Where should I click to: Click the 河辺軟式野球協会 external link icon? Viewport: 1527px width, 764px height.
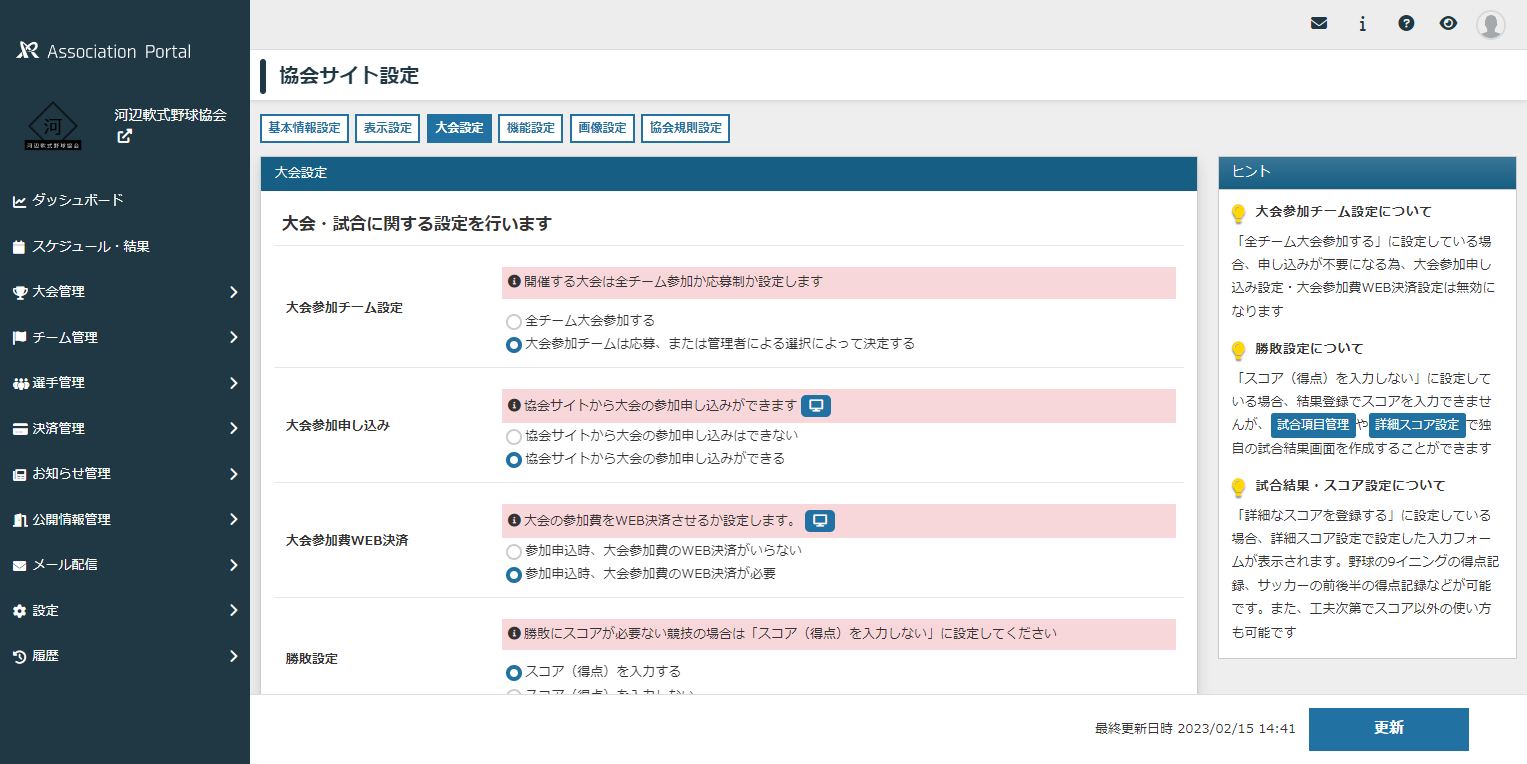click(x=124, y=136)
